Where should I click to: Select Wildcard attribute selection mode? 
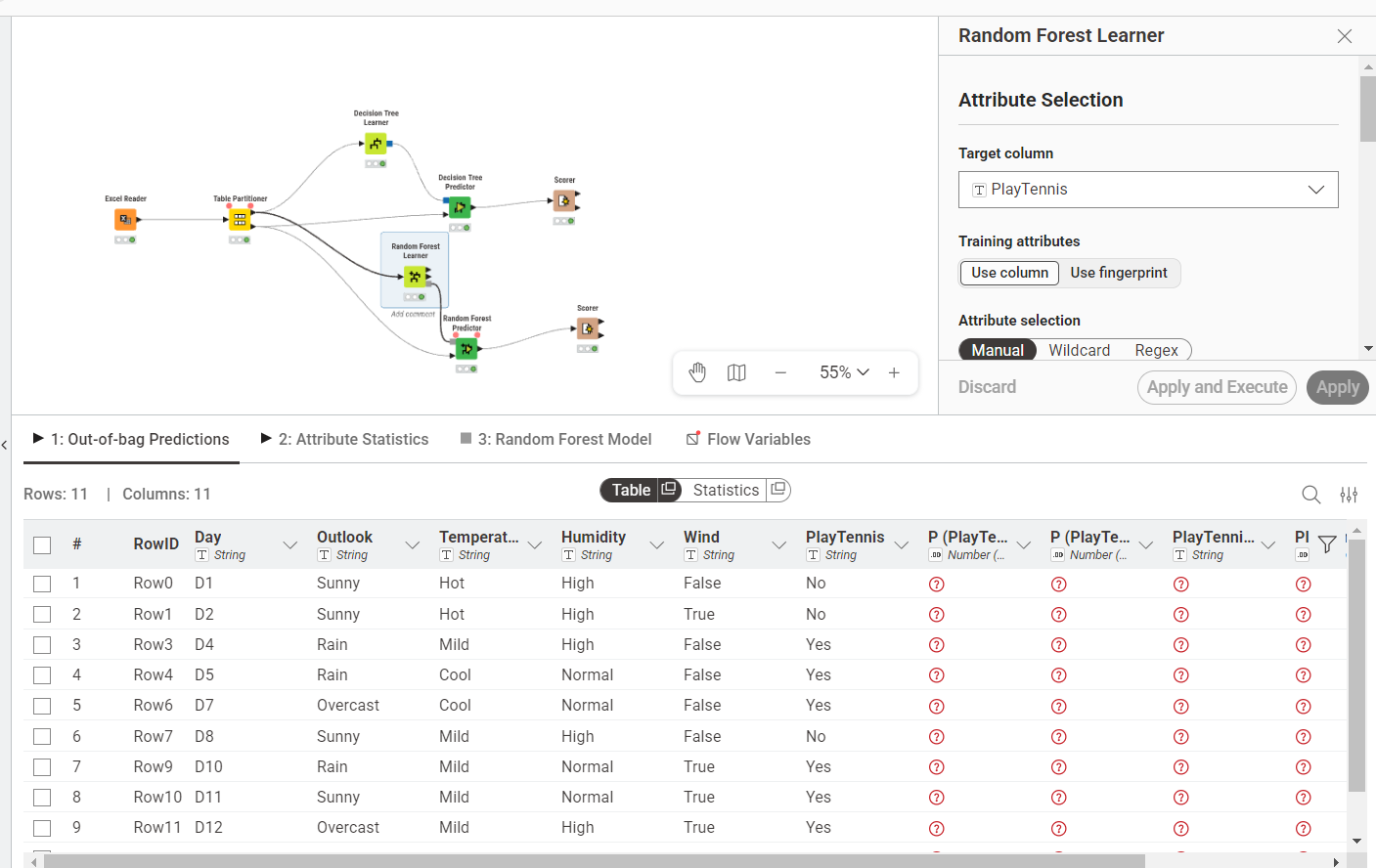pyautogui.click(x=1080, y=350)
